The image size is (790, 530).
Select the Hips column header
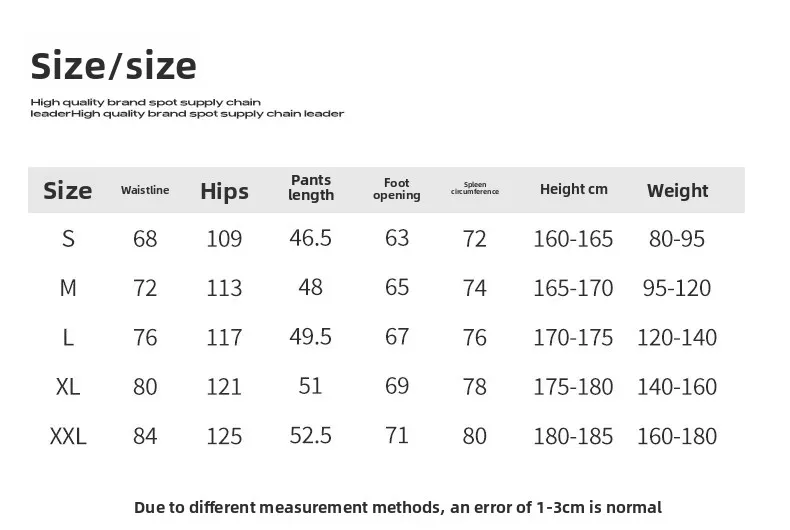coord(224,191)
